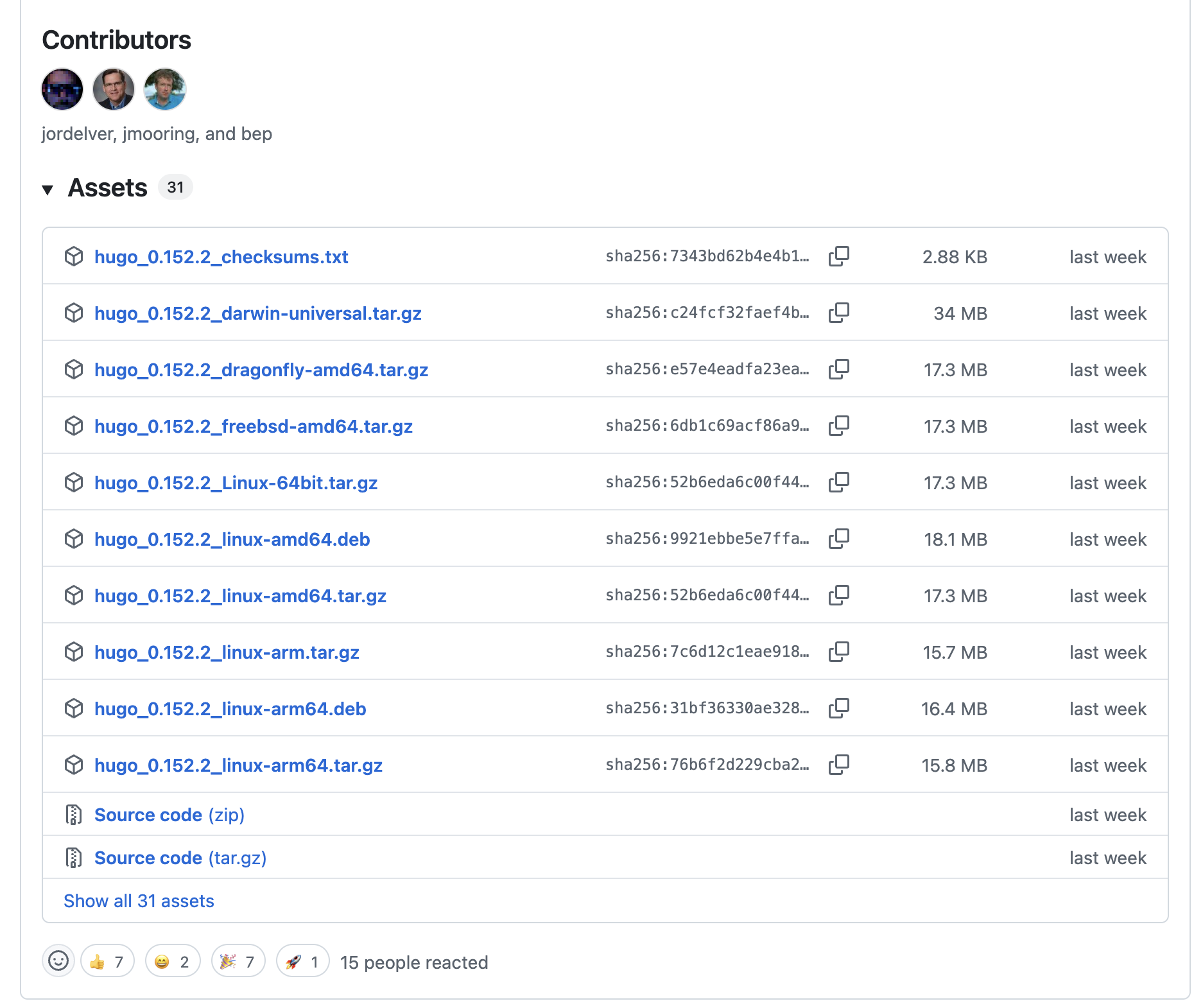Download hugo_0.152.2_checksums.txt
Screen dimensions: 1203x1008
(221, 257)
